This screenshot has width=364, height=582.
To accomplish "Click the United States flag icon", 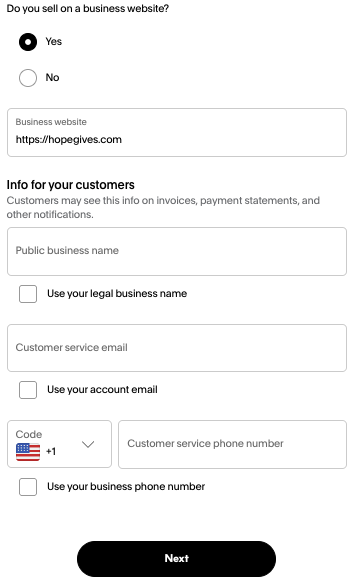I will coord(28,452).
